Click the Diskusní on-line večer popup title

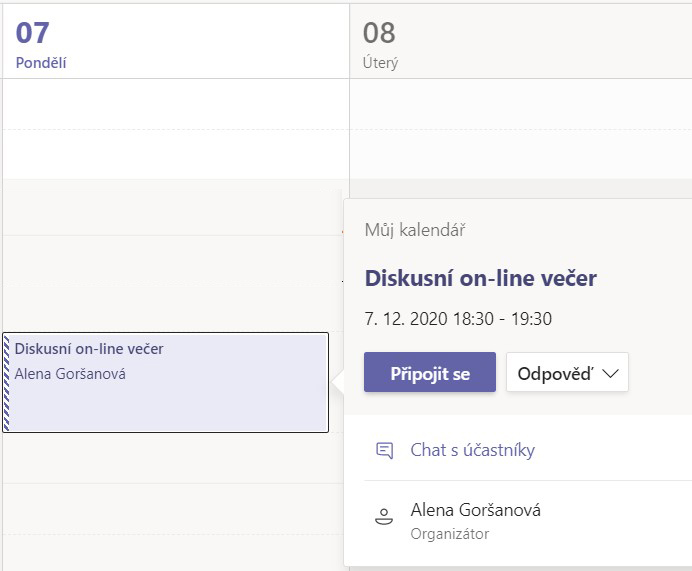pos(481,278)
